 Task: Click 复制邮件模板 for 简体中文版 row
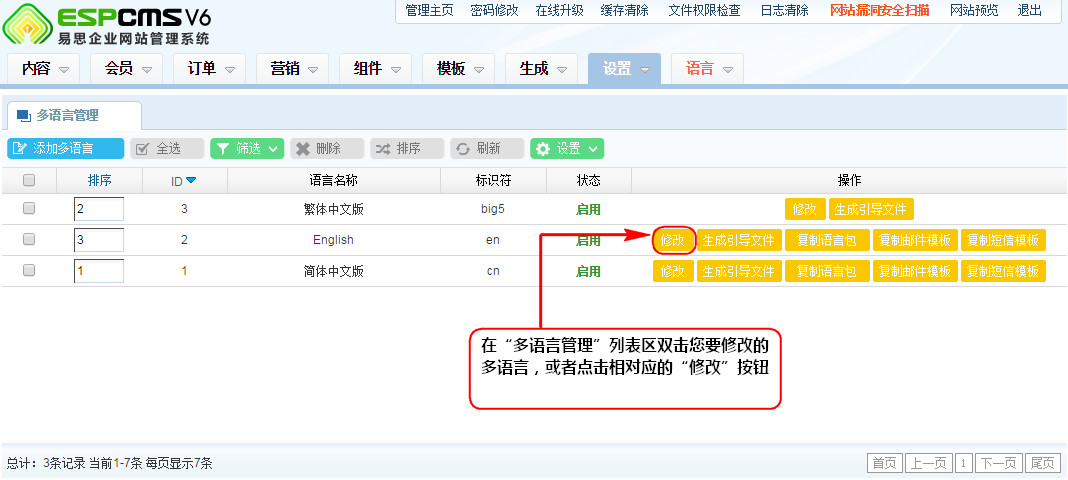[915, 271]
